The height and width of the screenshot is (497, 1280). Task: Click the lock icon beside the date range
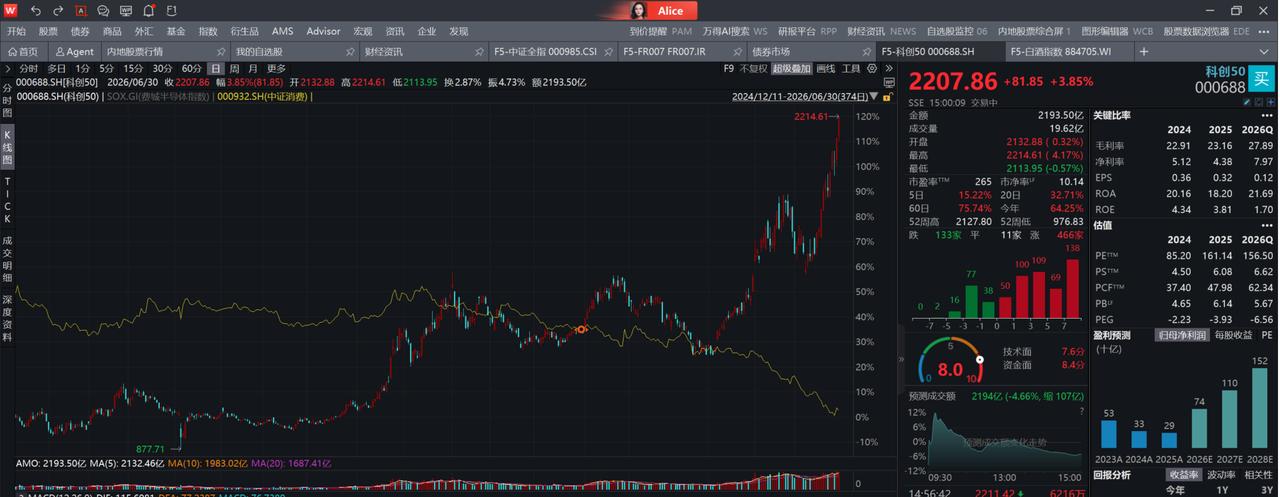[886, 97]
